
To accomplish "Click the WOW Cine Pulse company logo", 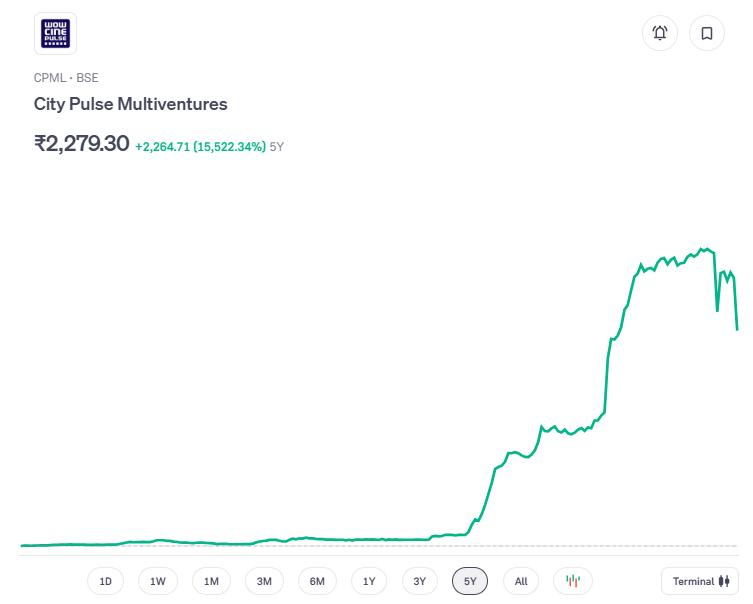I will coord(55,34).
